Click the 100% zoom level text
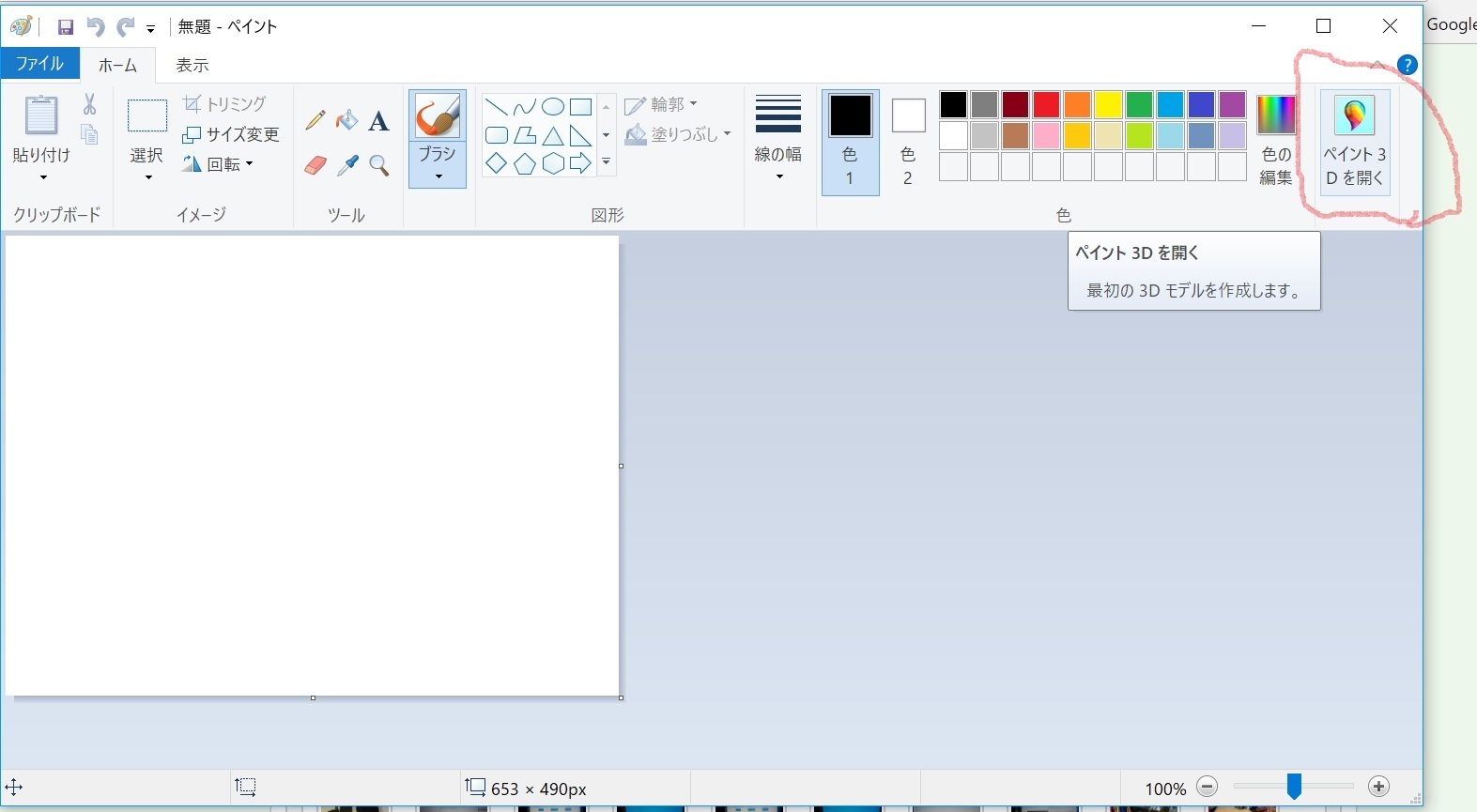 point(1165,789)
